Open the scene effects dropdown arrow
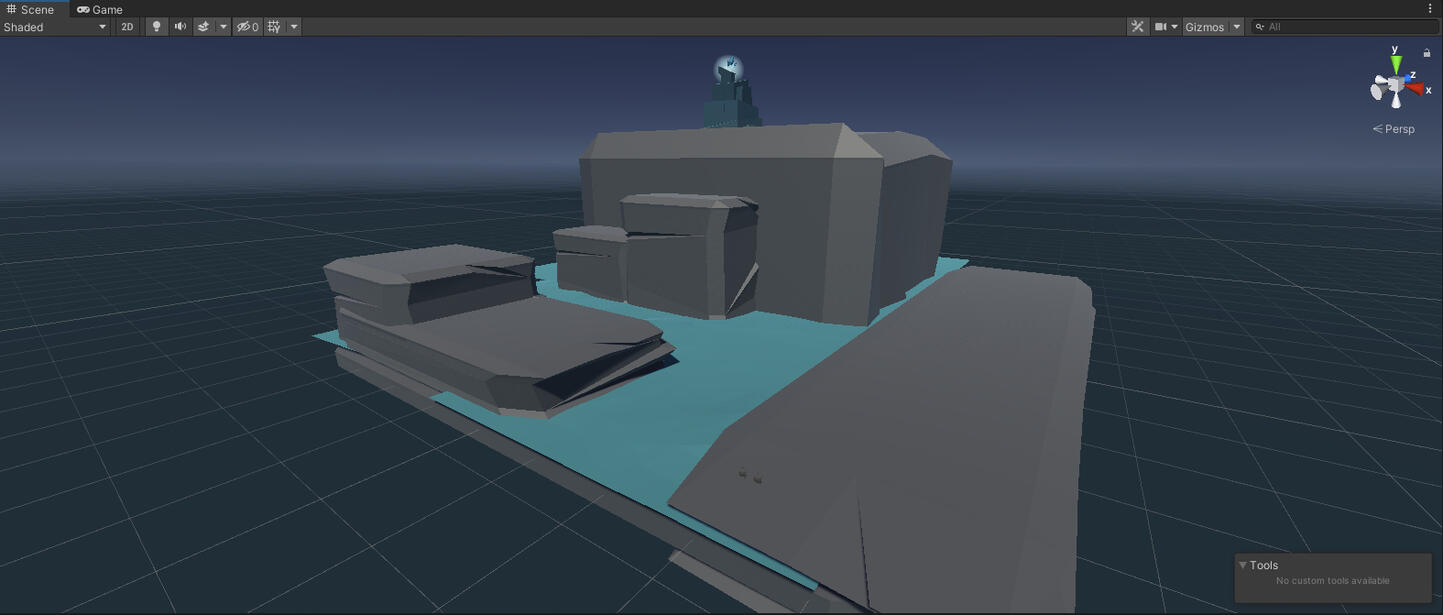 223,26
